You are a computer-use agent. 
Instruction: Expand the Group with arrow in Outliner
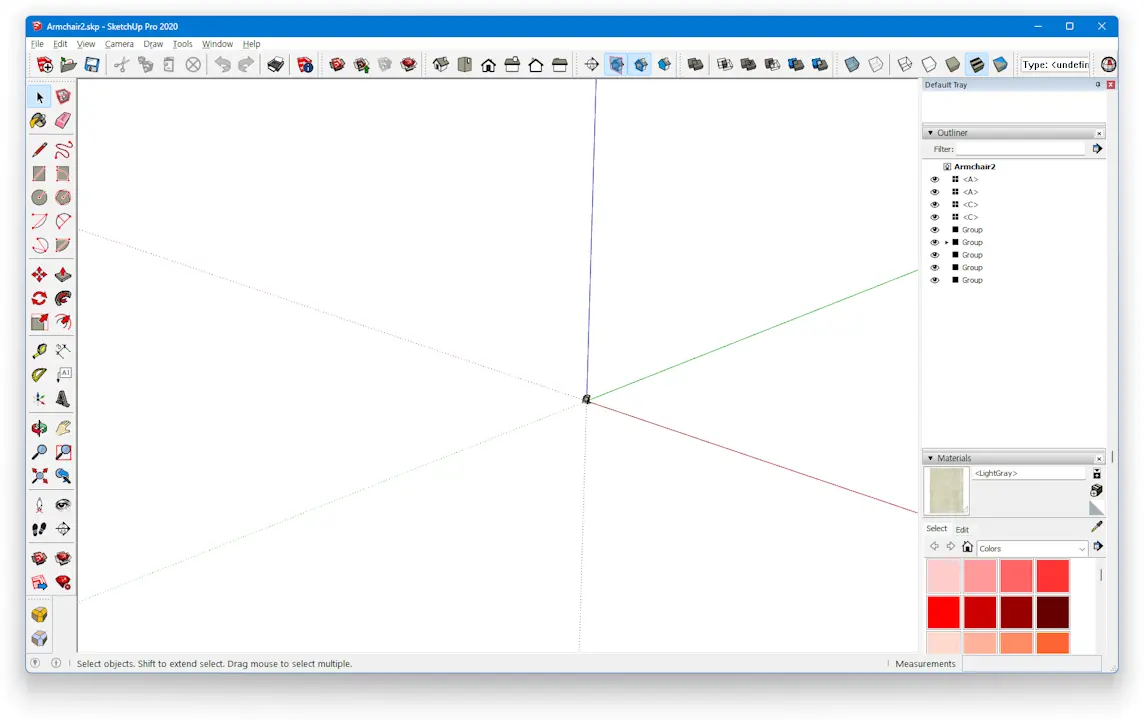pos(947,242)
